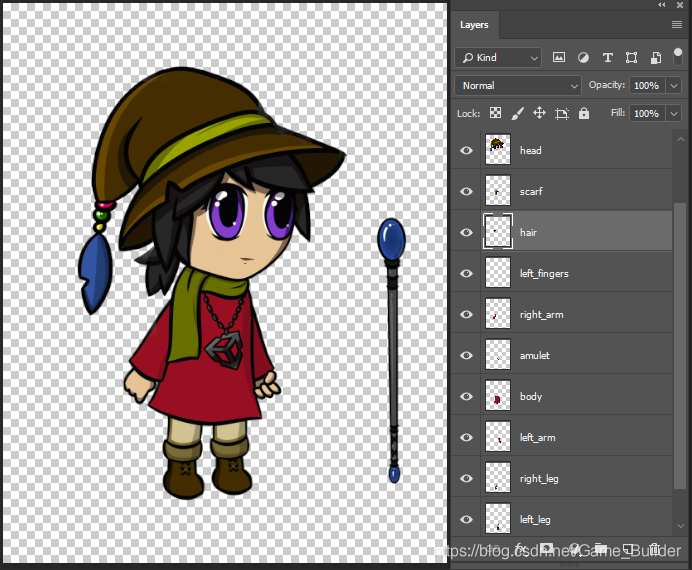Open the Fill slider arrow
The width and height of the screenshot is (692, 570).
[x=673, y=114]
